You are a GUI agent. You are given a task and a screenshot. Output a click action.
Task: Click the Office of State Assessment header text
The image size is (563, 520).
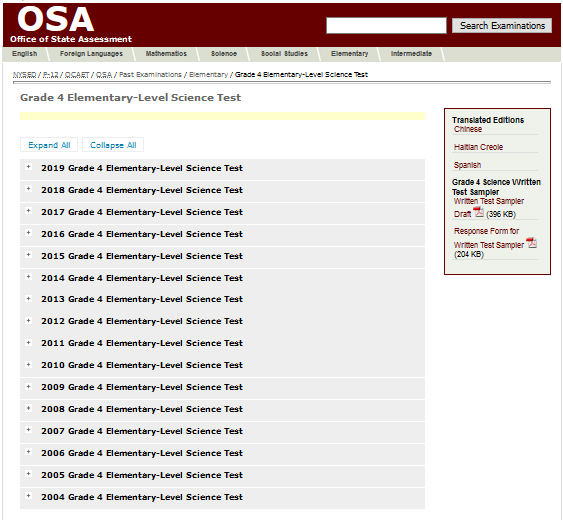(71, 39)
